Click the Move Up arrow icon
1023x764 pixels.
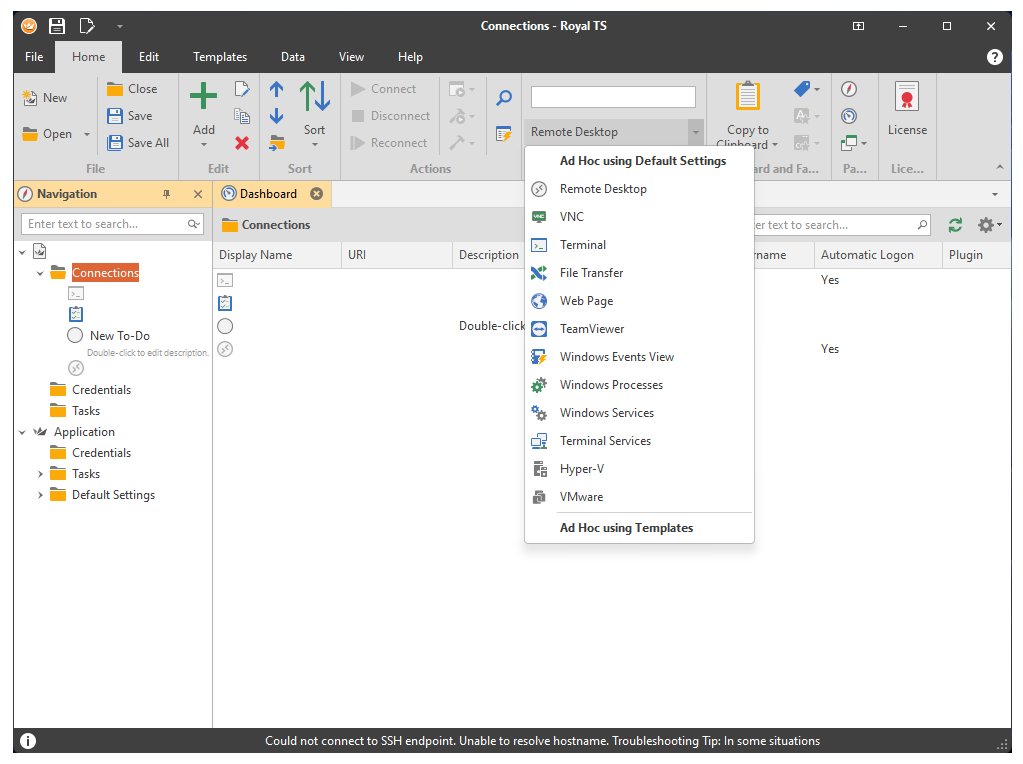coord(277,90)
